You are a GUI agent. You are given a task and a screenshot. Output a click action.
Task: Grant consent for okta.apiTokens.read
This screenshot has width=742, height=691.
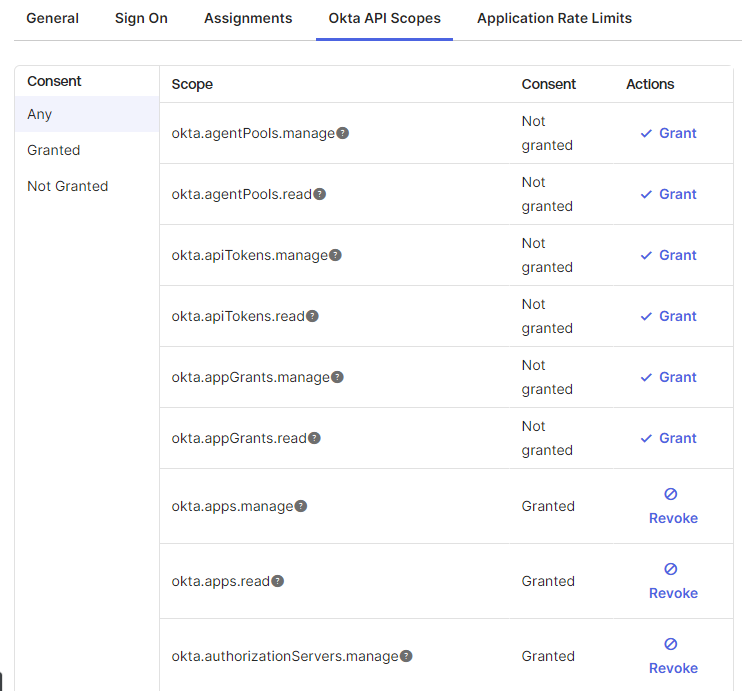[x=668, y=316]
